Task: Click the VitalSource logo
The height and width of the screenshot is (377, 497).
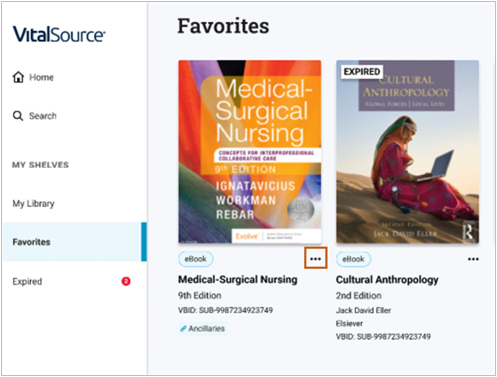Action: [59, 34]
